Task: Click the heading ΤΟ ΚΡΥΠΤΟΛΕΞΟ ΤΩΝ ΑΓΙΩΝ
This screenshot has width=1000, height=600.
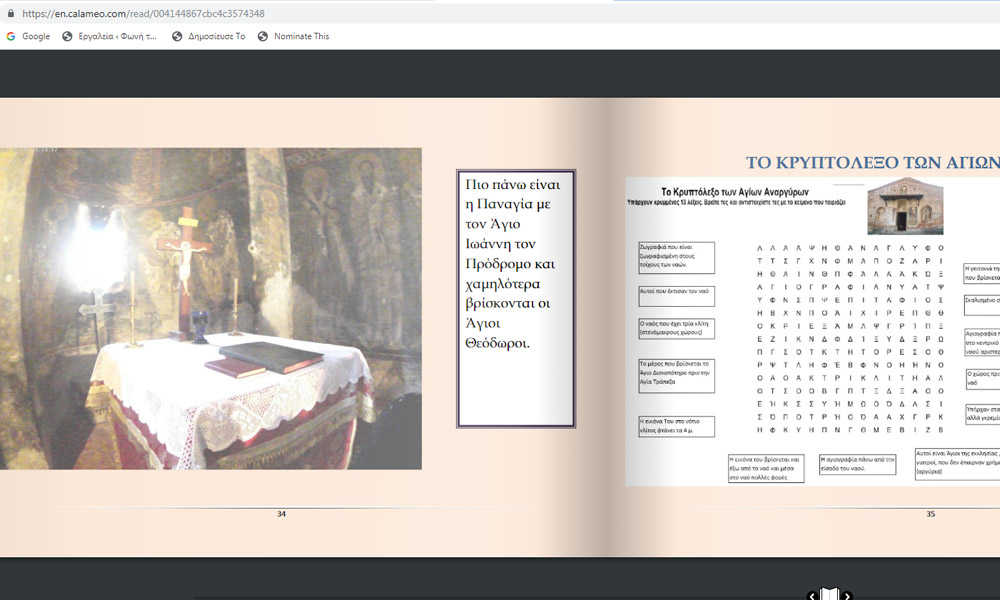Action: (872, 163)
